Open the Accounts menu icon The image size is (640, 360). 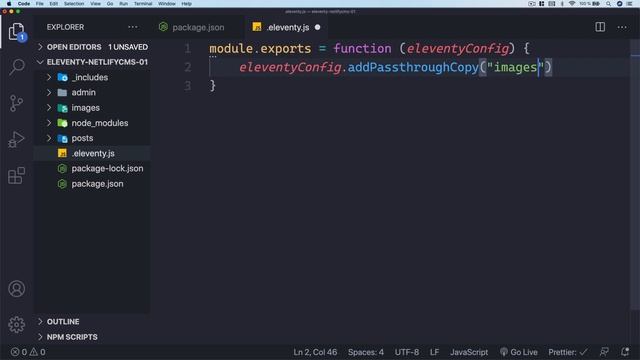[x=16, y=289]
